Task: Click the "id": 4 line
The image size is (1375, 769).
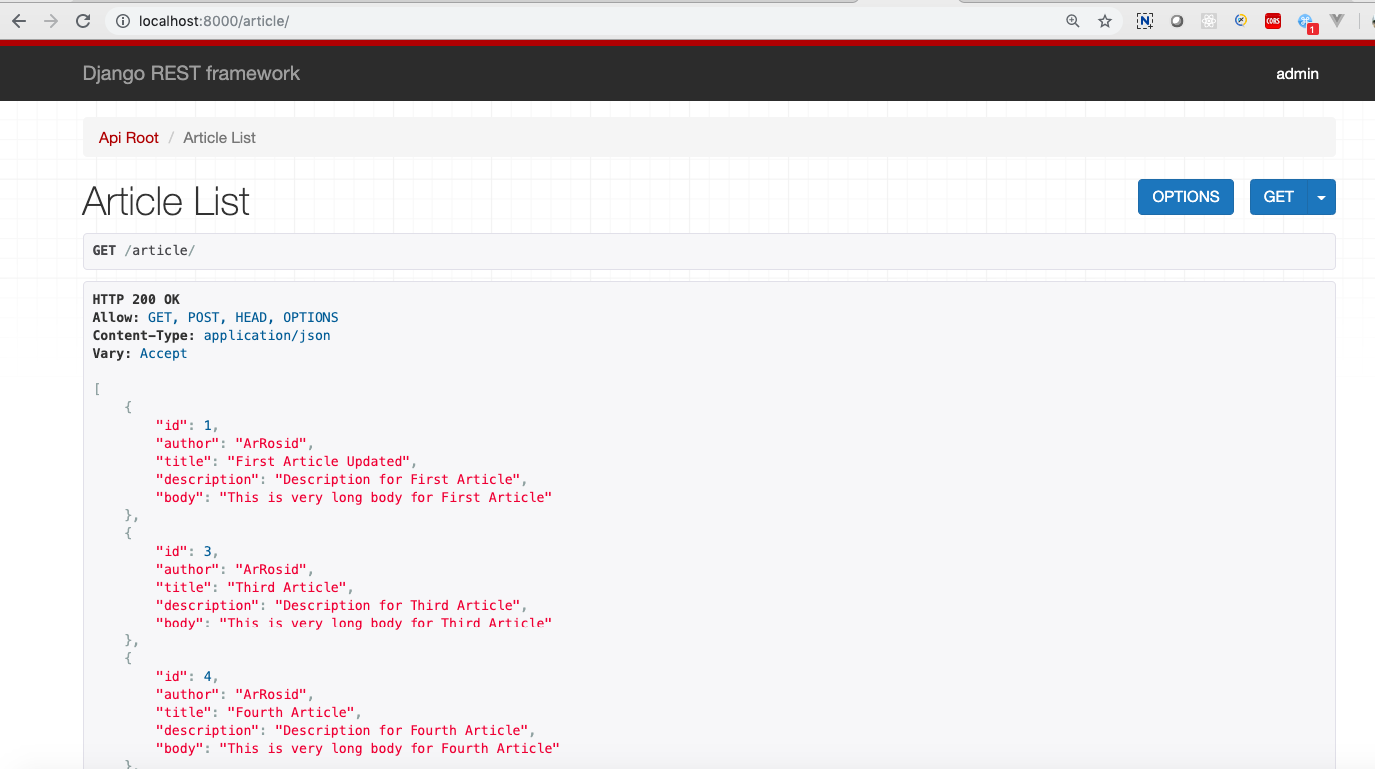Action: pyautogui.click(x=187, y=676)
